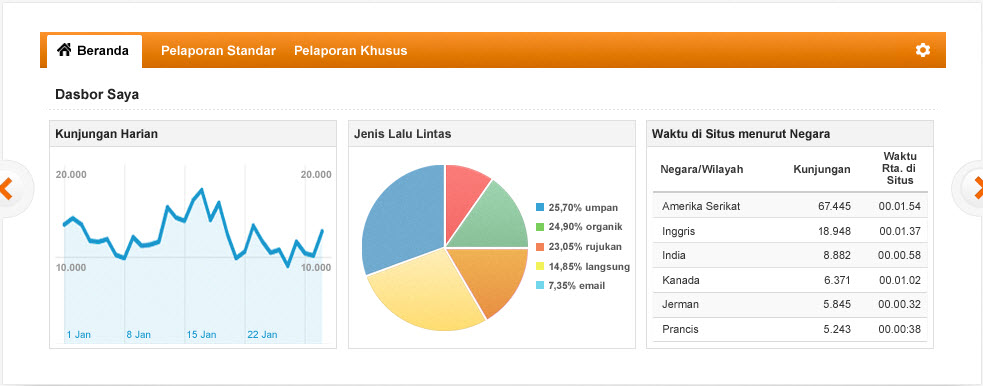983x386 pixels.
Task: Open the Pelaporan Khusus tab
Action: pos(350,51)
